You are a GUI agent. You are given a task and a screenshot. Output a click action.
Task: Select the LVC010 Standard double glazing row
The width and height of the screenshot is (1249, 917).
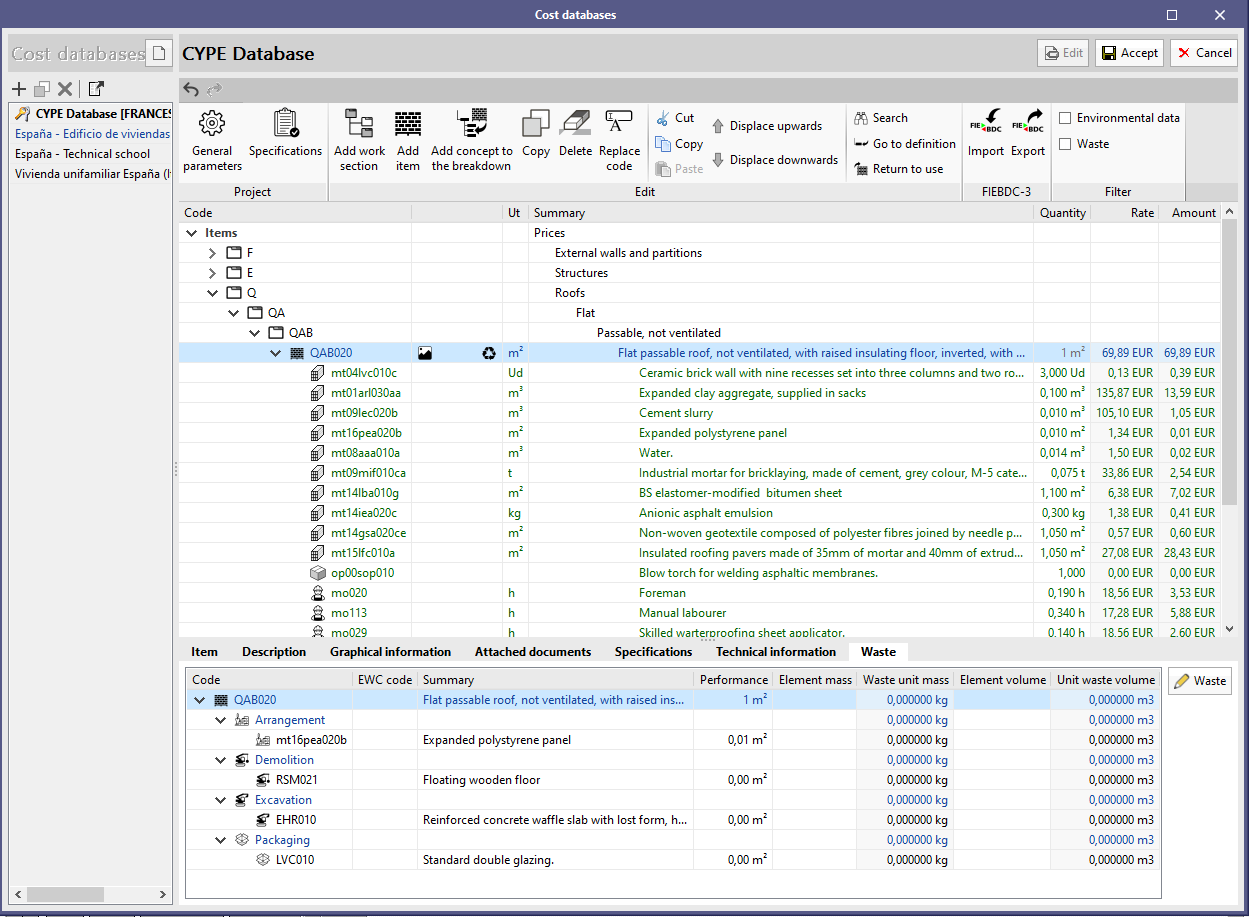point(673,860)
